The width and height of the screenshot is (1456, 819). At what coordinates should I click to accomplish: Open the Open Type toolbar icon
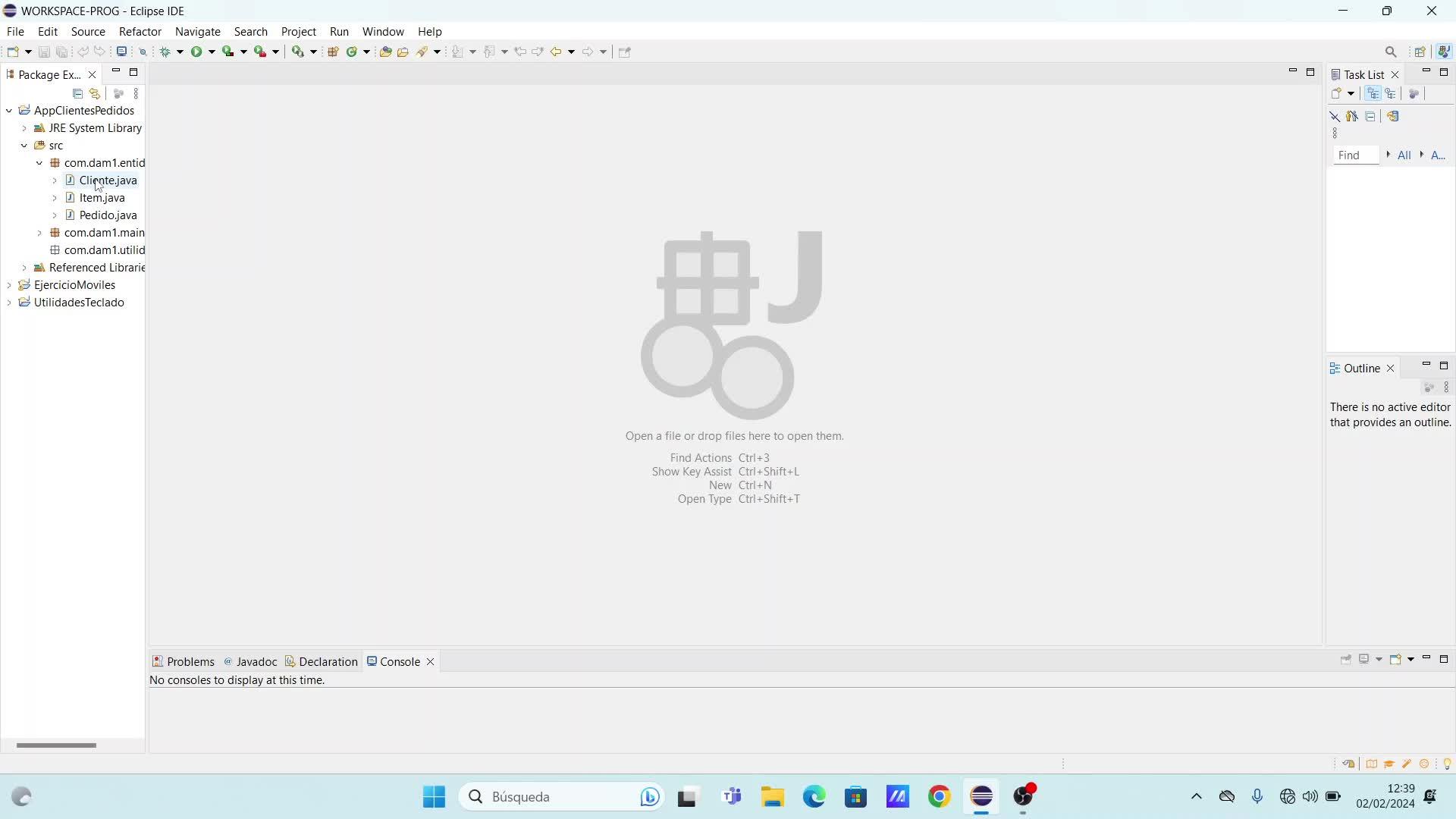(x=385, y=52)
